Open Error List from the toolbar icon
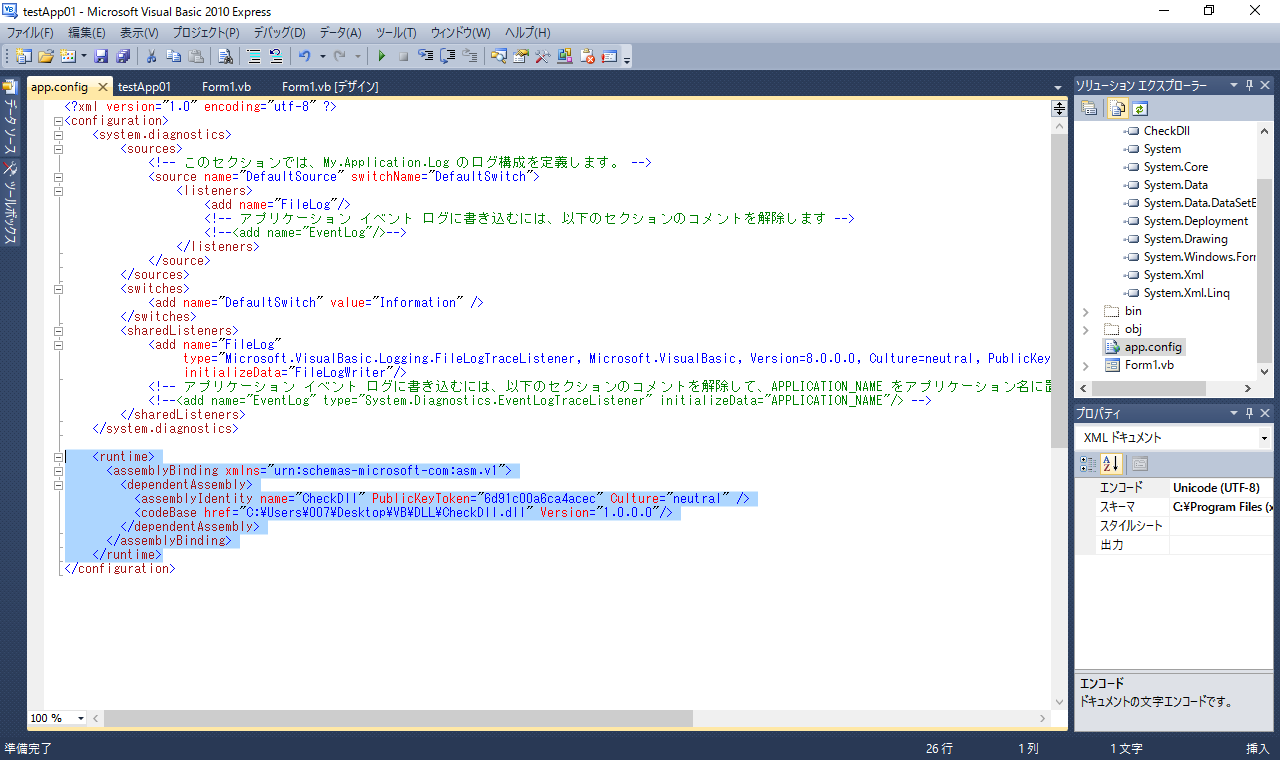The height and width of the screenshot is (760, 1280). [586, 56]
